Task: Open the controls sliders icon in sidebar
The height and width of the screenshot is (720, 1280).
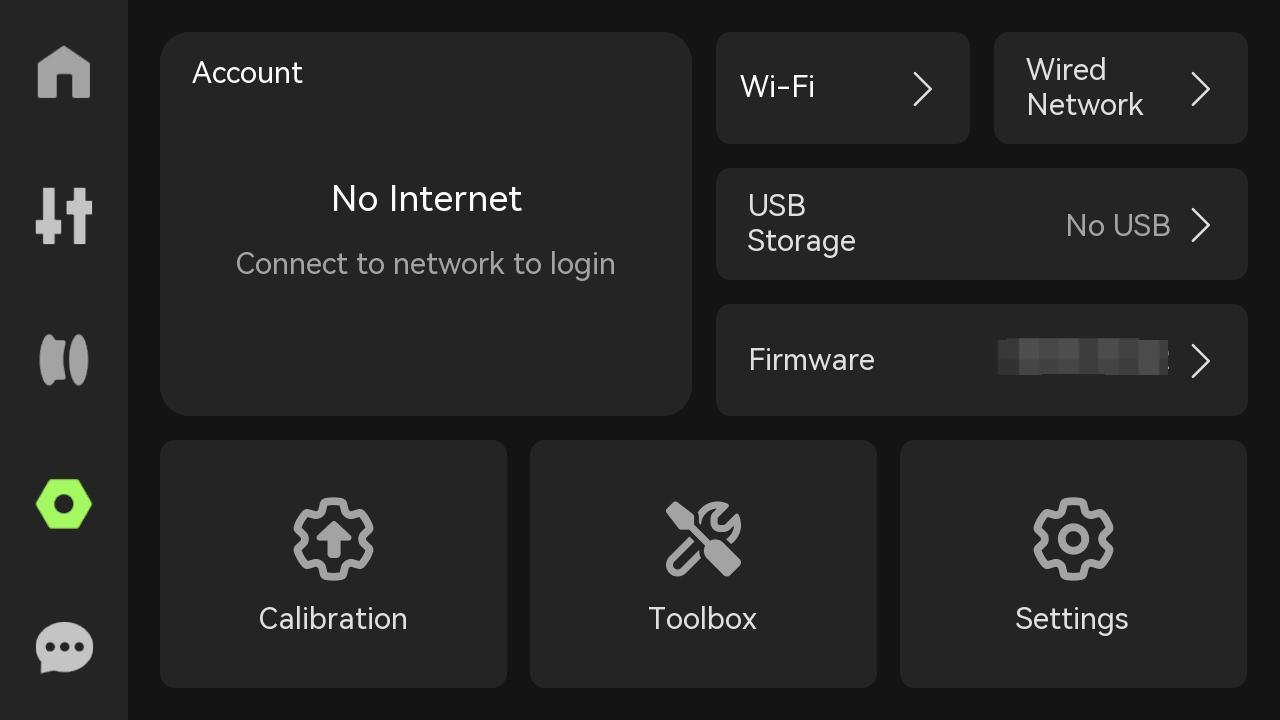Action: pos(64,216)
